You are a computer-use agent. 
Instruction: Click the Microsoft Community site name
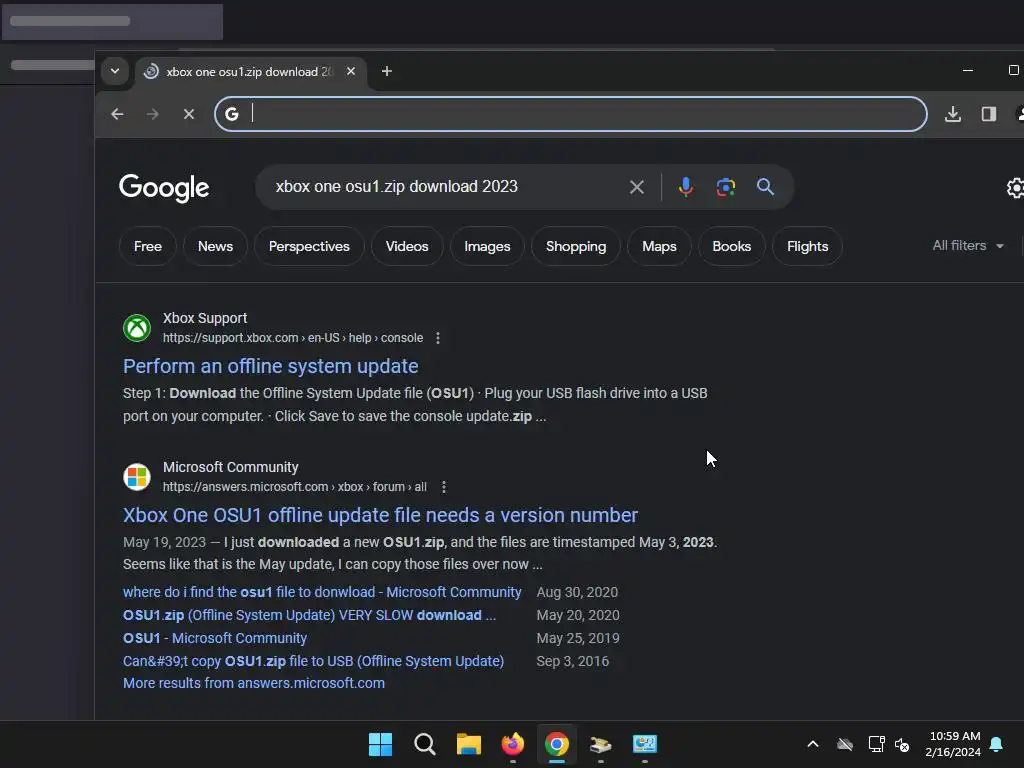click(x=231, y=467)
